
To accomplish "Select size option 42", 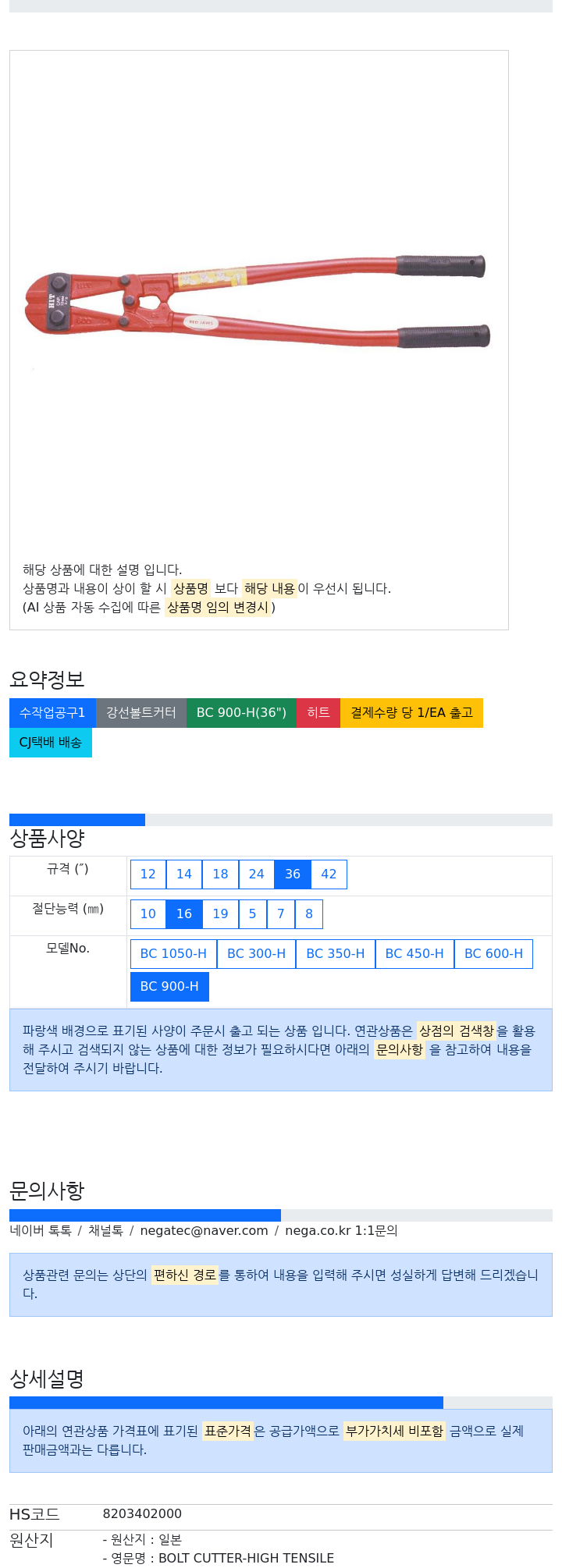I will [x=329, y=874].
